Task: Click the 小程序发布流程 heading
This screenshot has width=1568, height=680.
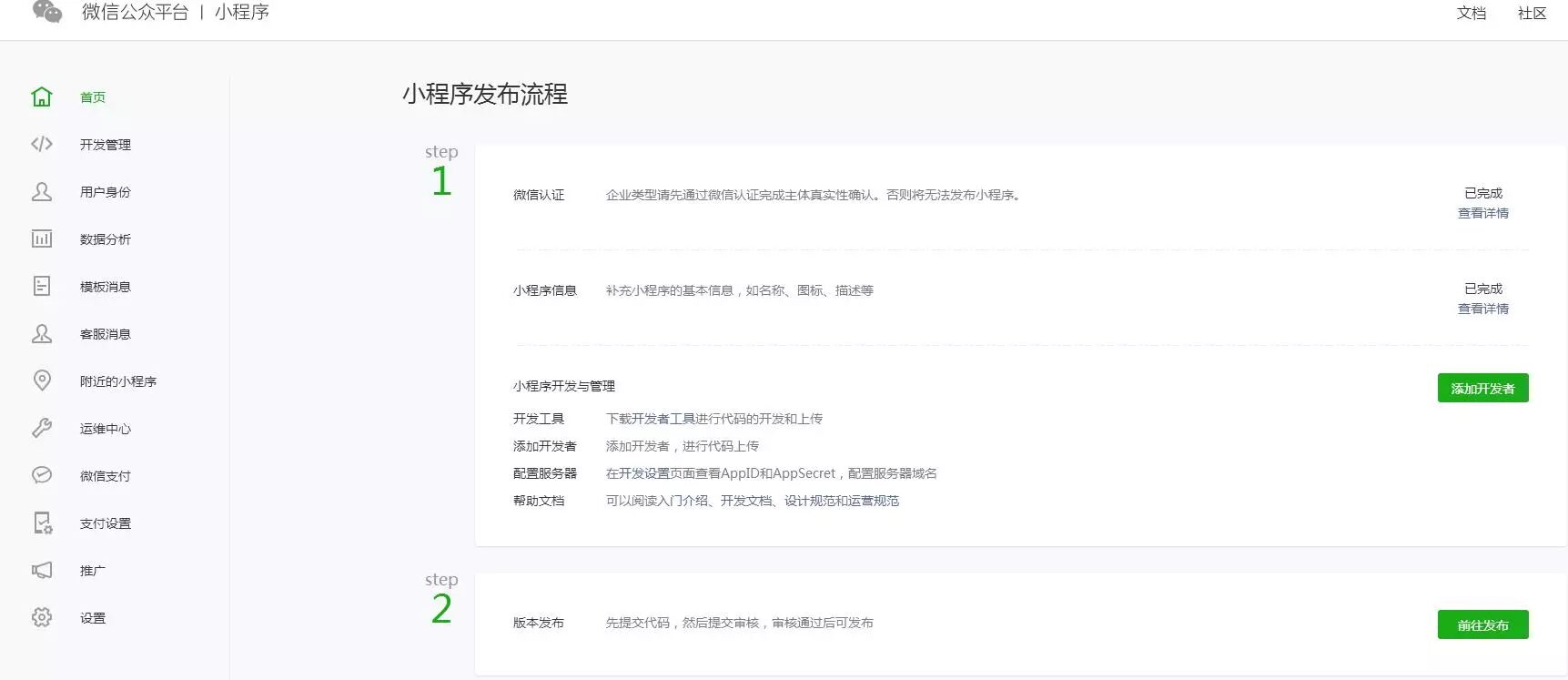Action: tap(485, 94)
